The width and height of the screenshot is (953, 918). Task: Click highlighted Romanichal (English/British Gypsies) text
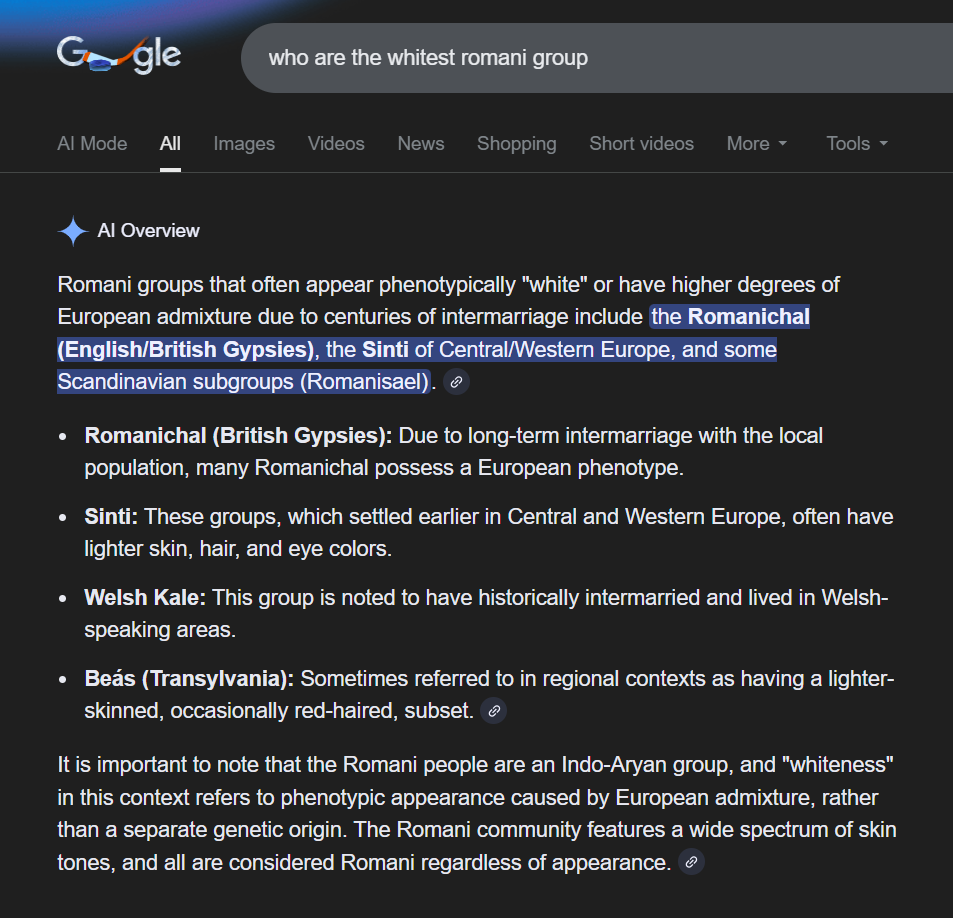click(186, 350)
